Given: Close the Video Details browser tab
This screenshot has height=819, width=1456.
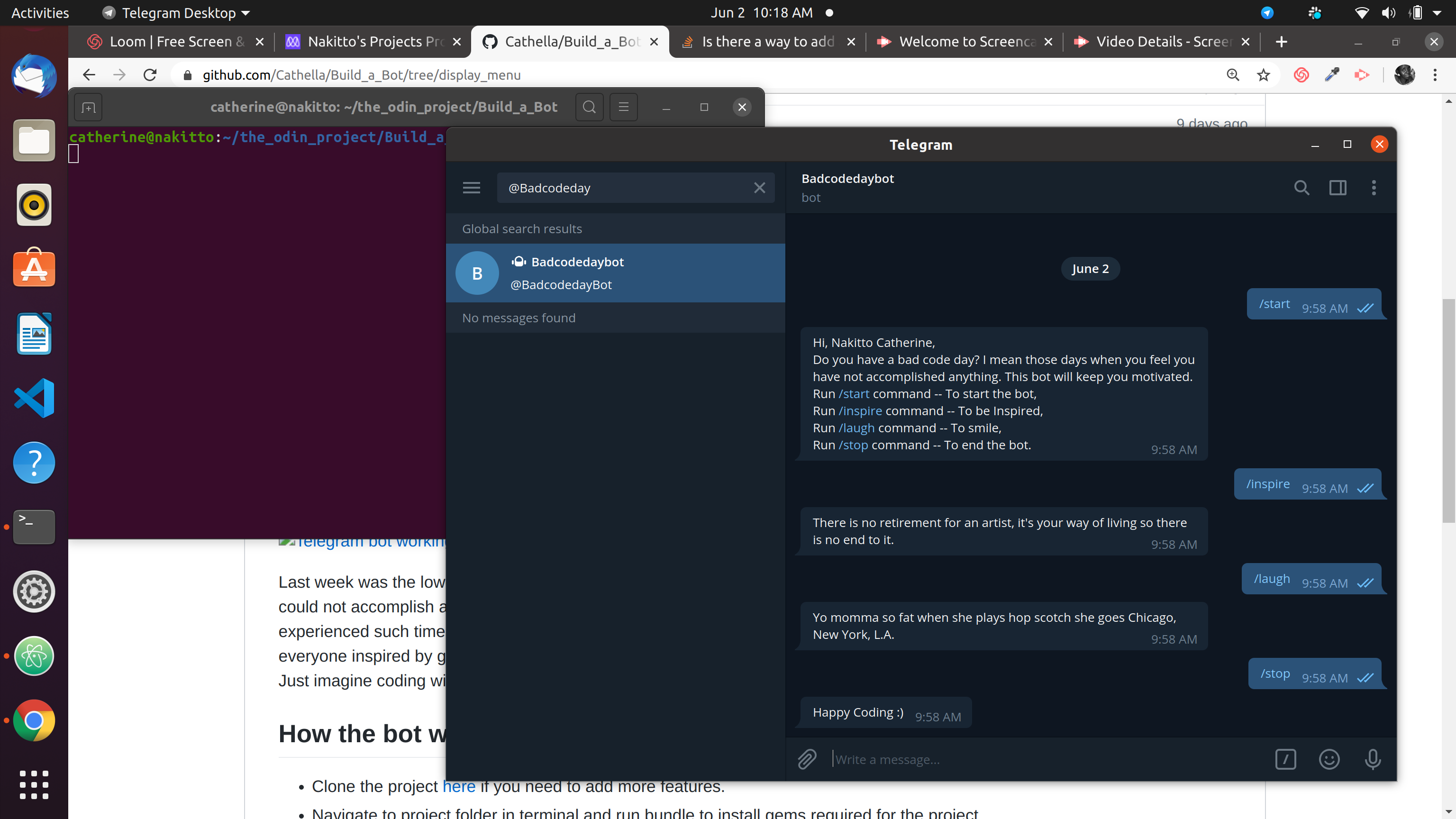Looking at the screenshot, I should click(1245, 41).
